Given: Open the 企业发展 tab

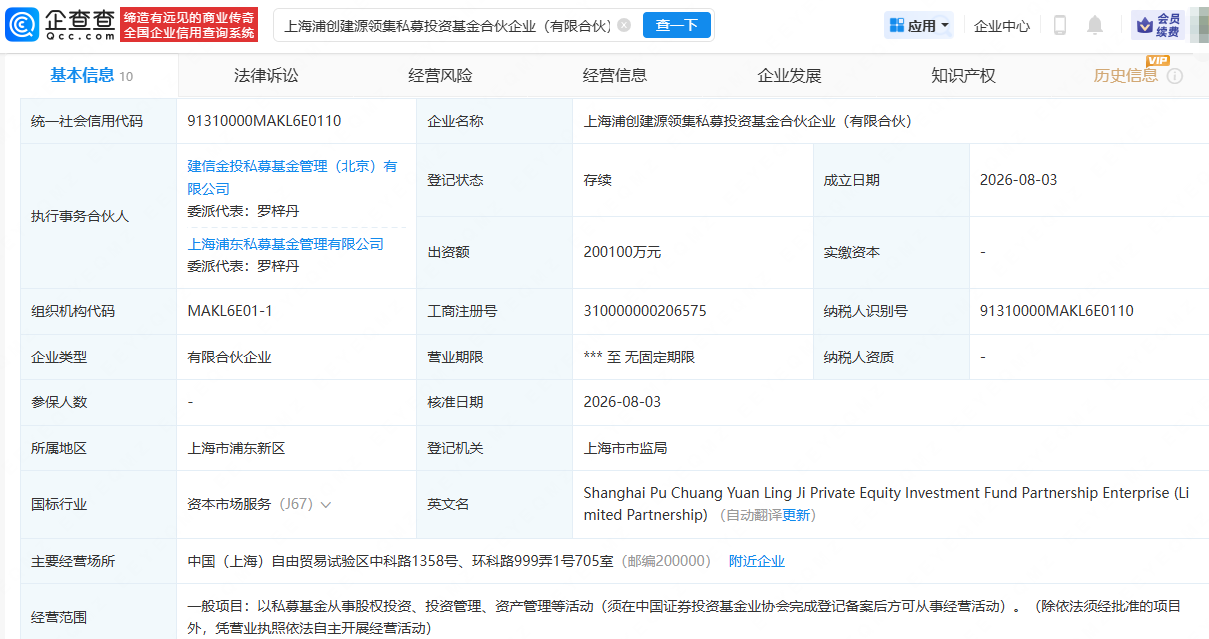Looking at the screenshot, I should coord(789,75).
